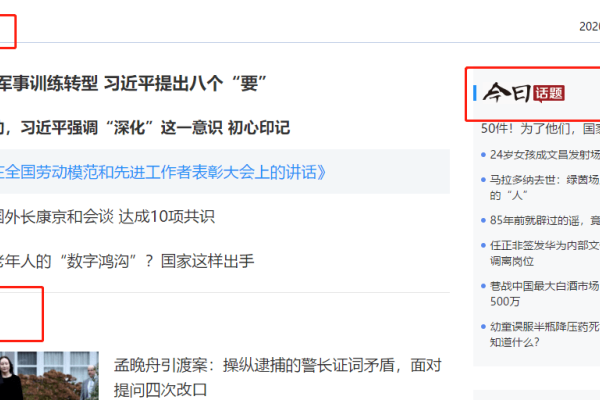600x400 pixels.
Task: Click the 今日话题 logo header
Action: (523, 93)
